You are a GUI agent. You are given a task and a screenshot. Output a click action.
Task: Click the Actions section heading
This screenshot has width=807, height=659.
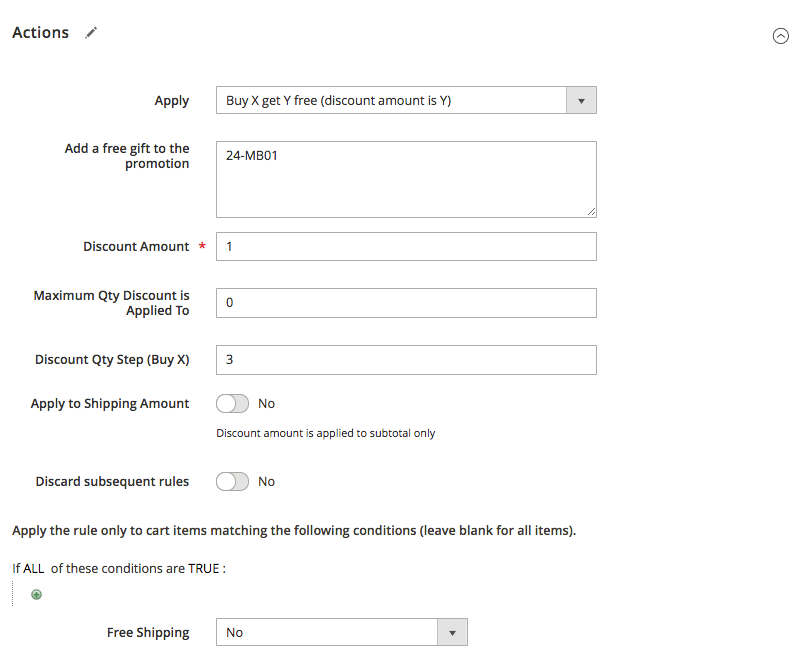(41, 33)
